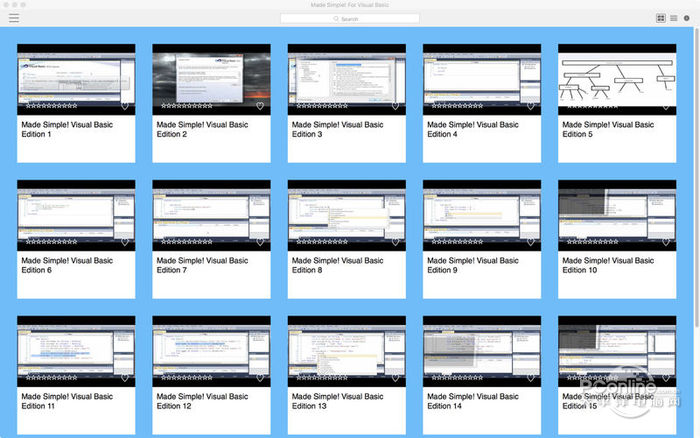Select the title 'Made Simple! Visual Basic Edition 4'
Viewport: 700px width, 438px height.
point(473,129)
